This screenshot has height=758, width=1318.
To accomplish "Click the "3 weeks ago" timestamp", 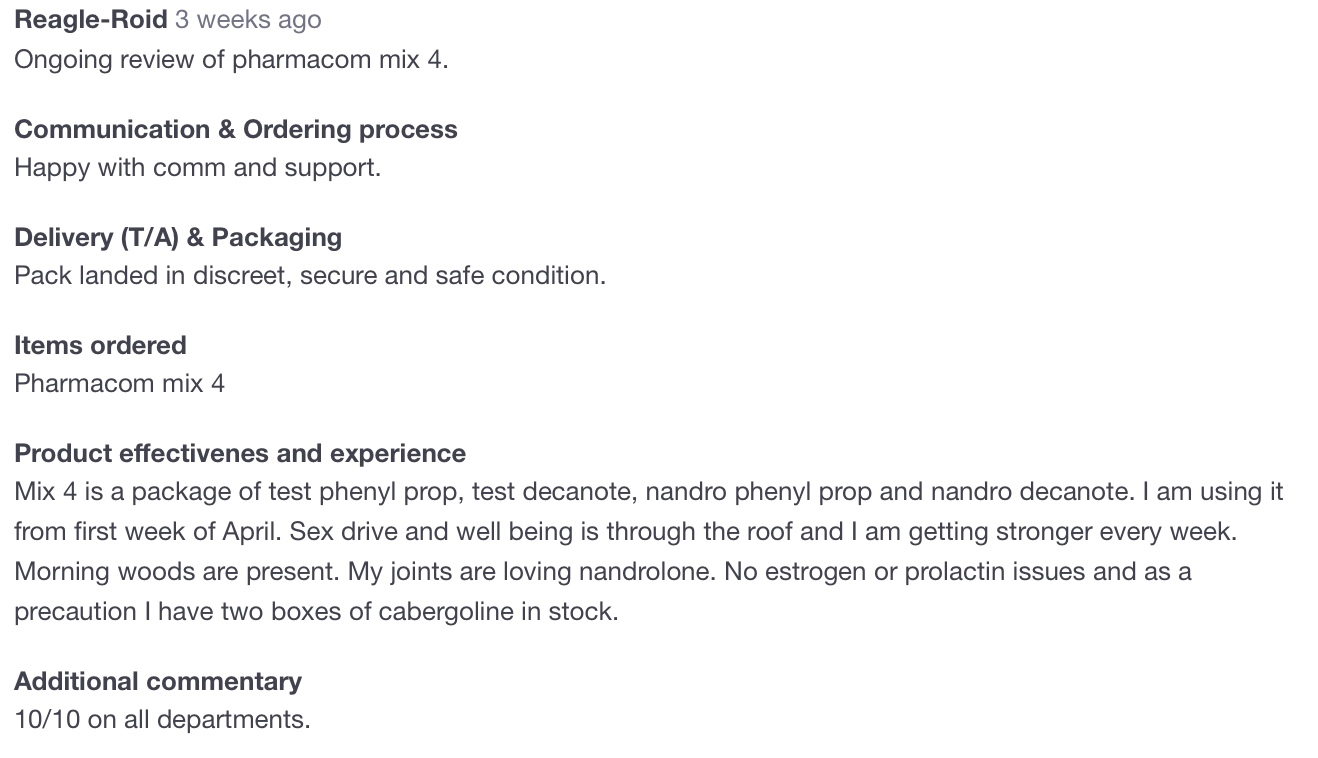I will [248, 20].
